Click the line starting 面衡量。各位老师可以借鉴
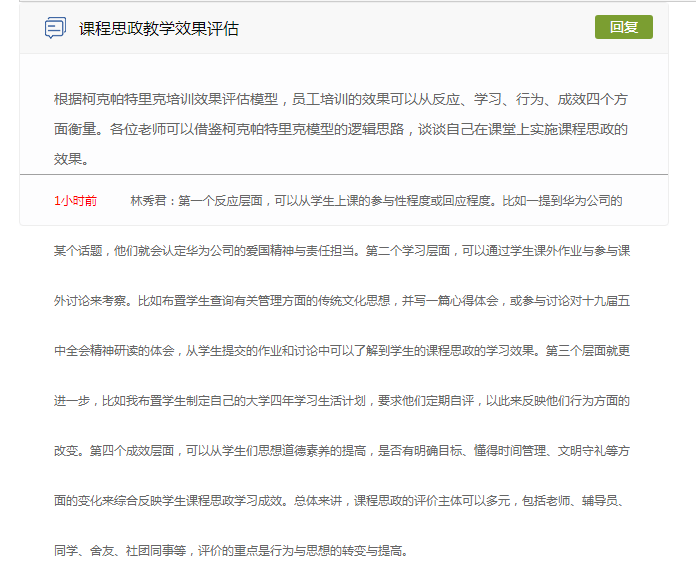This screenshot has height=579, width=696. point(340,129)
